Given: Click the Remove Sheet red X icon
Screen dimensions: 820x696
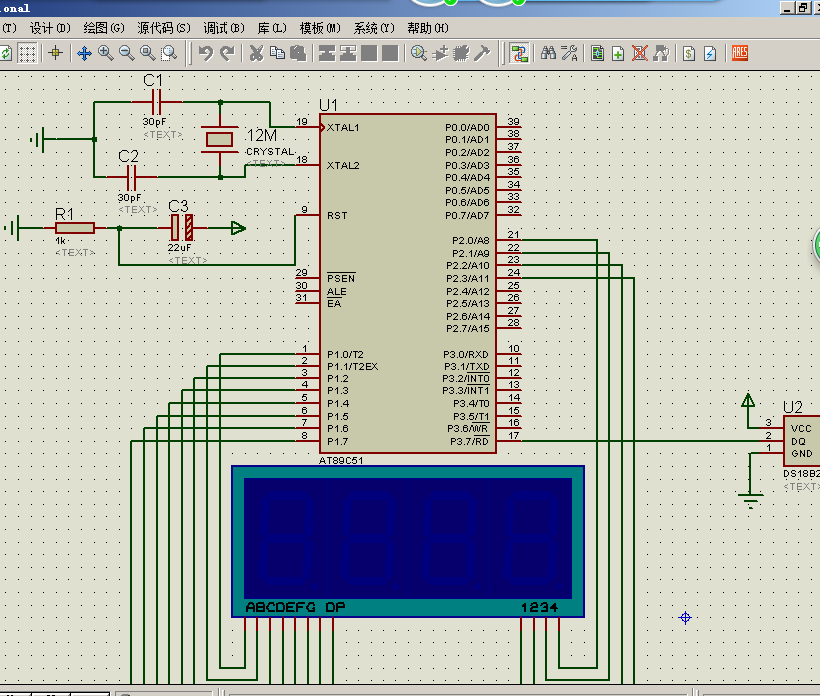Looking at the screenshot, I should click(x=640, y=53).
